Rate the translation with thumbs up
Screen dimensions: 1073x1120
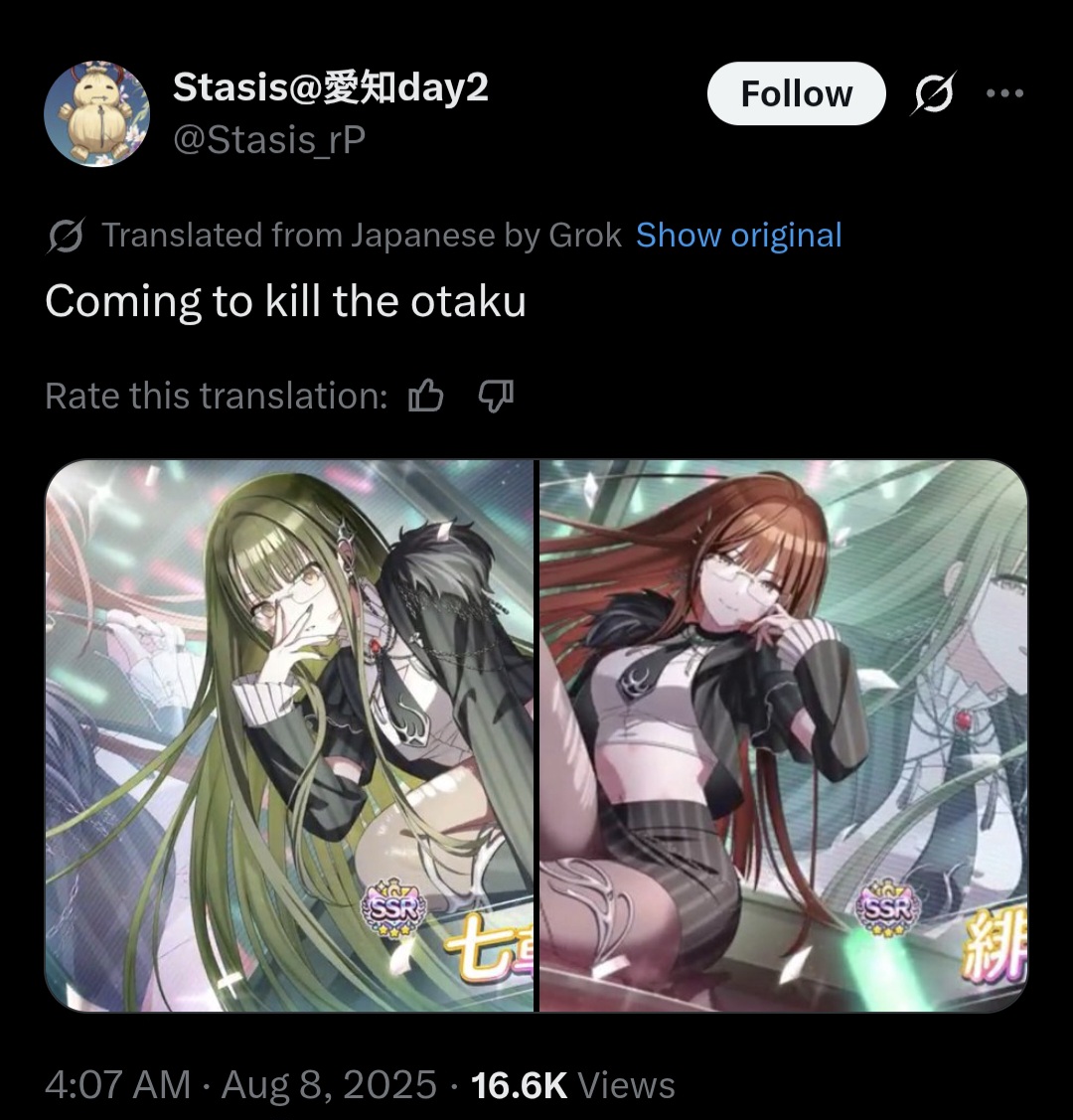pos(426,395)
